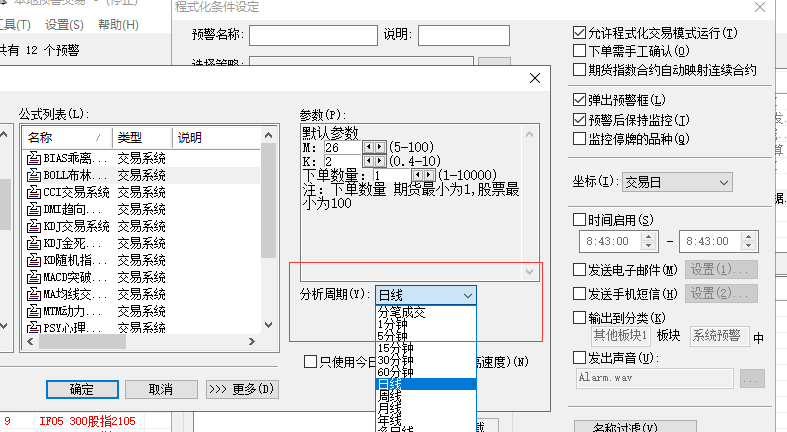Enable 发出声音 checkbox
This screenshot has height=432, width=787.
click(x=579, y=358)
